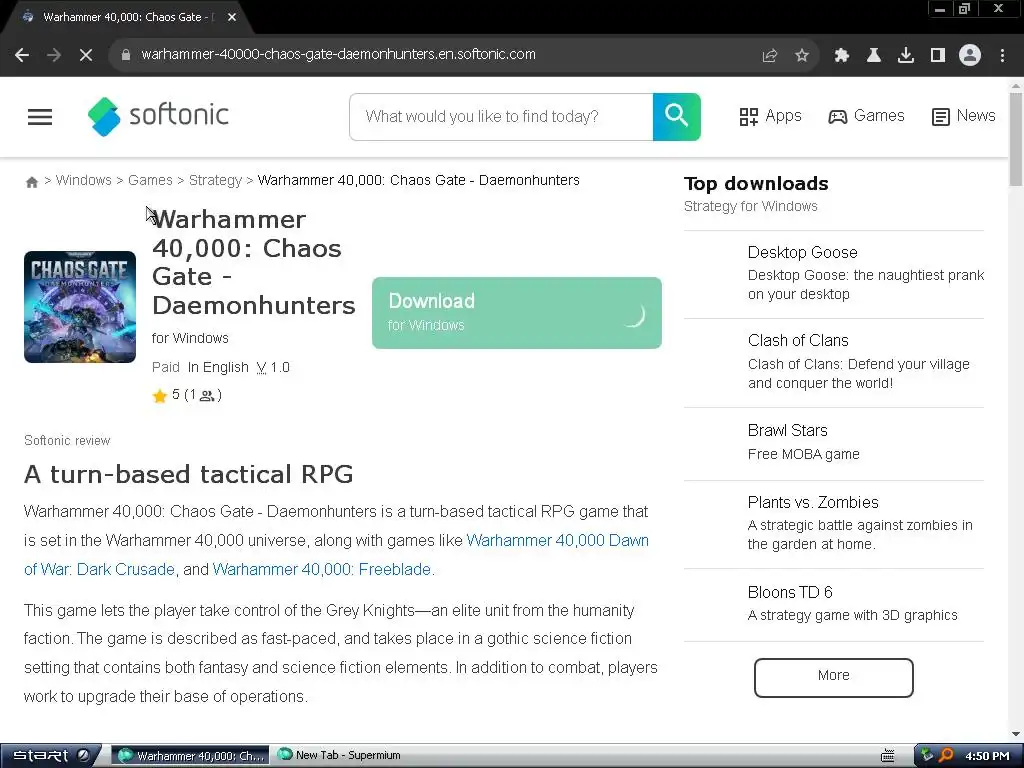Click Strategy in the breadcrumb
The height and width of the screenshot is (768, 1024).
point(216,180)
